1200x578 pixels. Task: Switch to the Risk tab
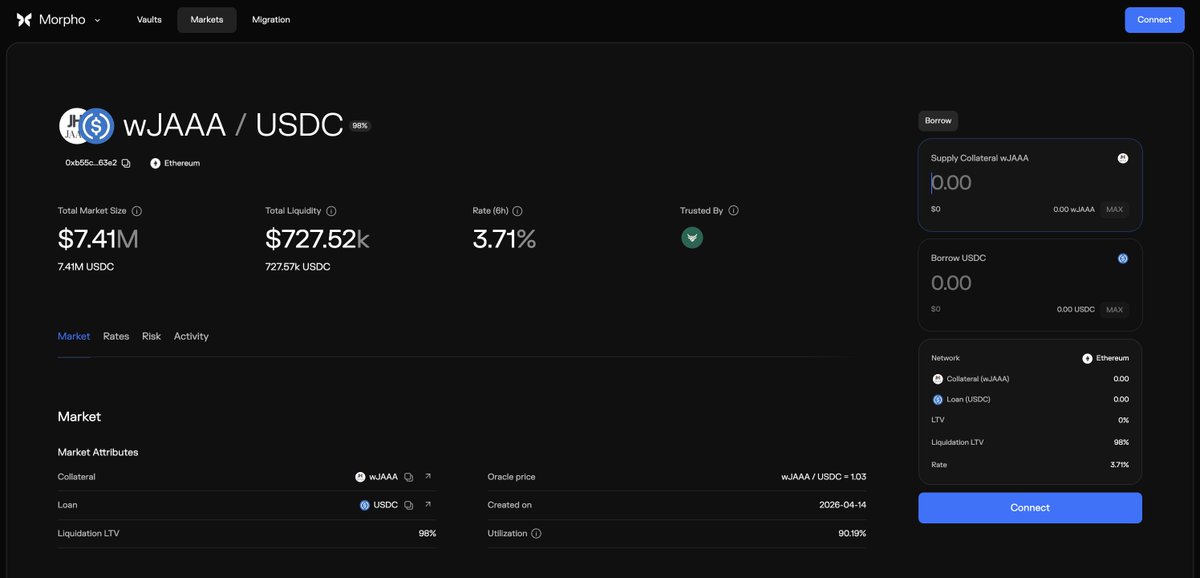(x=151, y=336)
